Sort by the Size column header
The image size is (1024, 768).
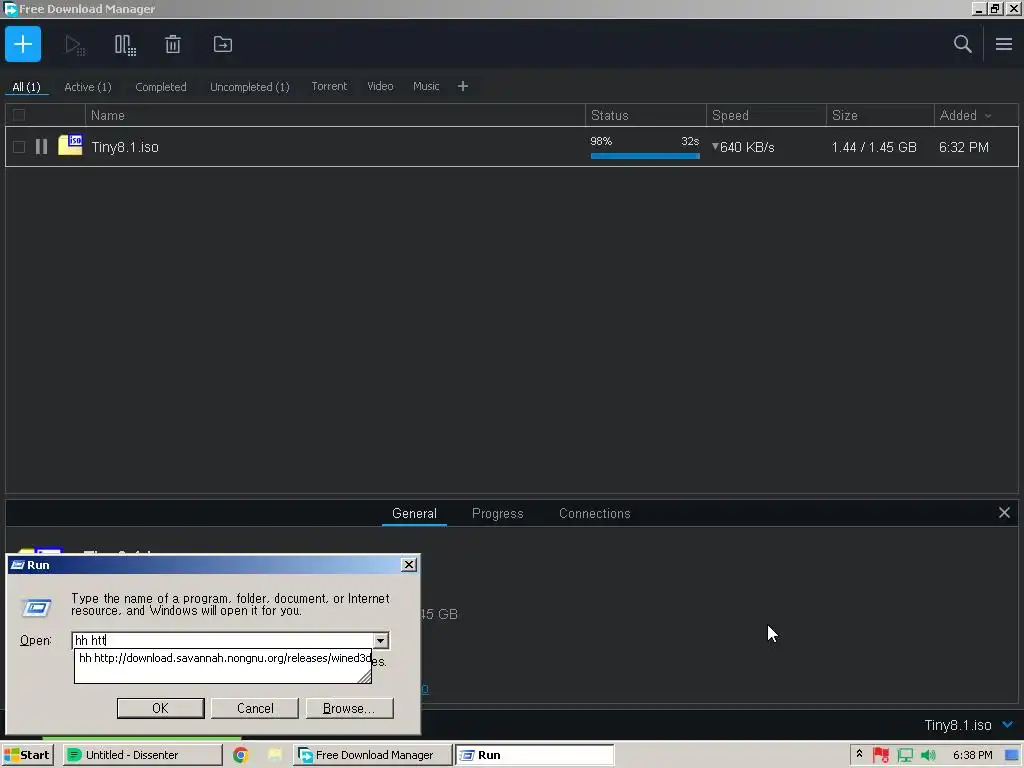(x=880, y=116)
